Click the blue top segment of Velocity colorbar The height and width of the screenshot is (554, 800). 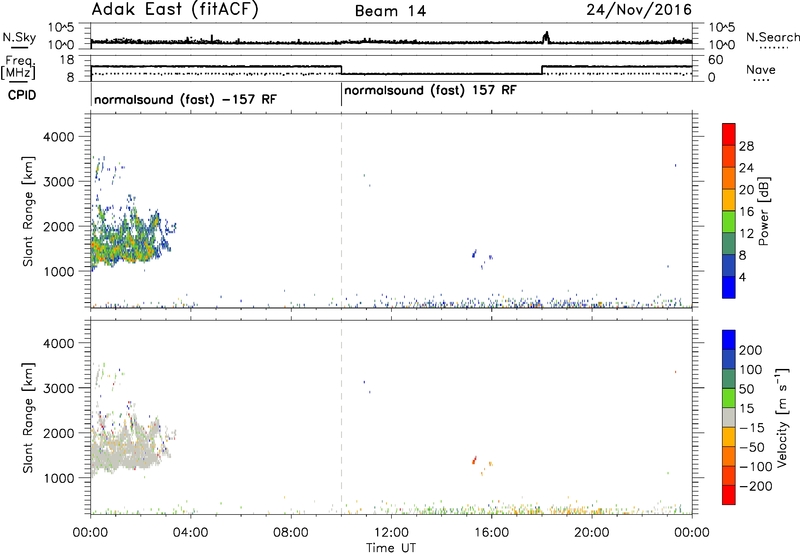click(x=729, y=340)
